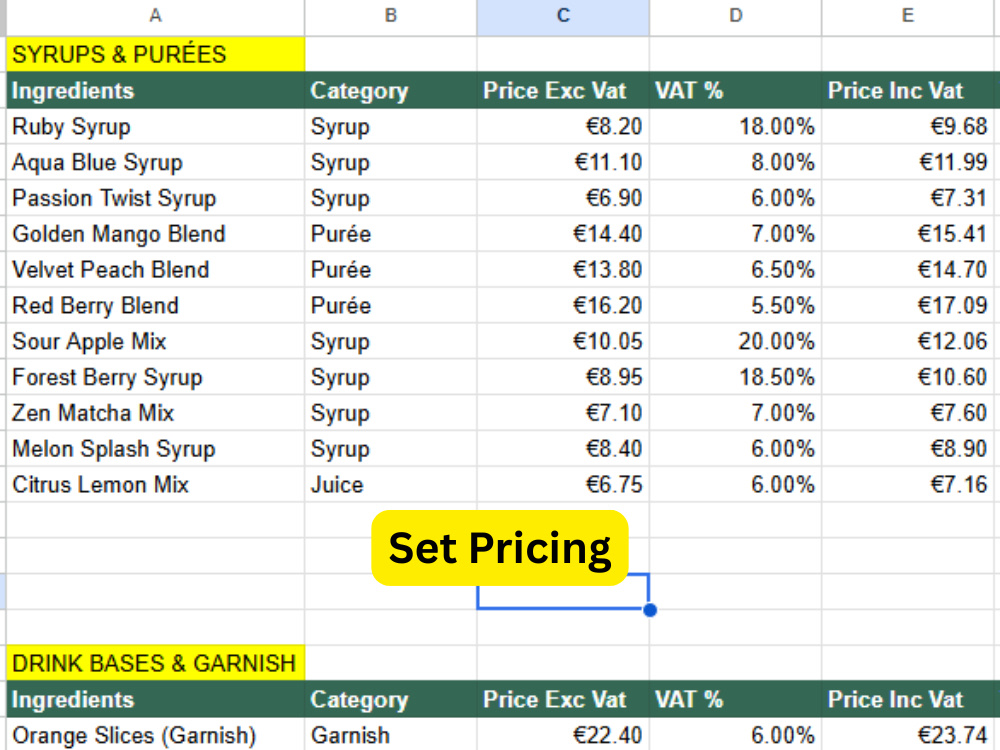1000x750 pixels.
Task: Select the SYRUPS & PURÉES title cell
Action: [x=155, y=54]
